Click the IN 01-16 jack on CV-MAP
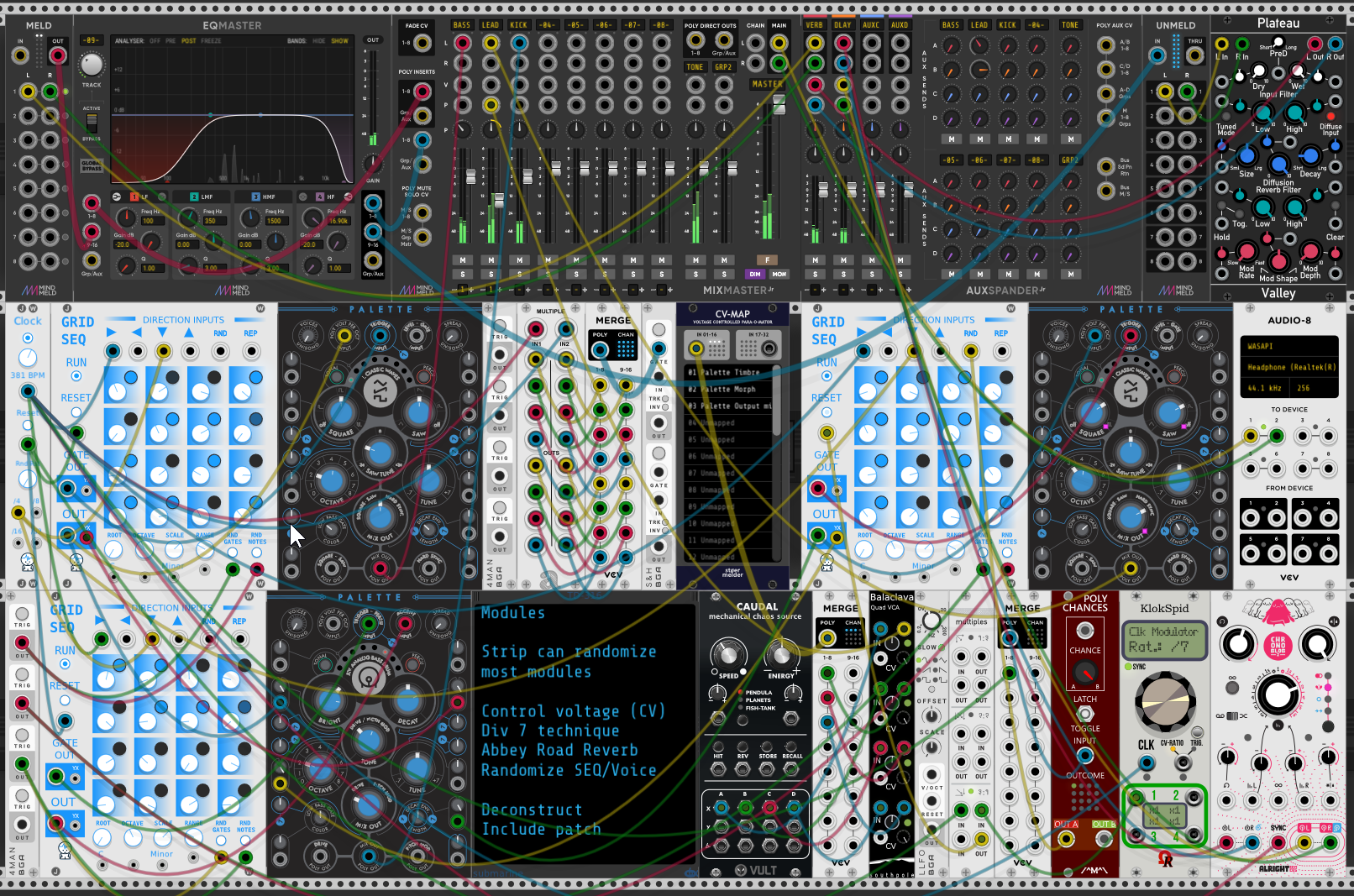 696,348
